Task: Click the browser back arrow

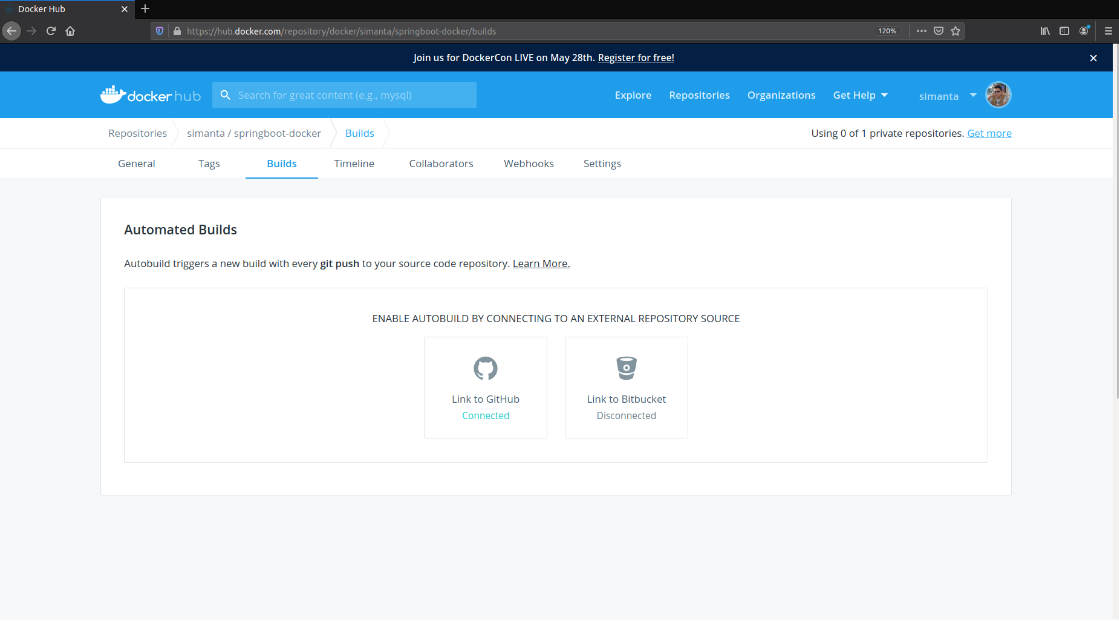Action: coord(11,31)
